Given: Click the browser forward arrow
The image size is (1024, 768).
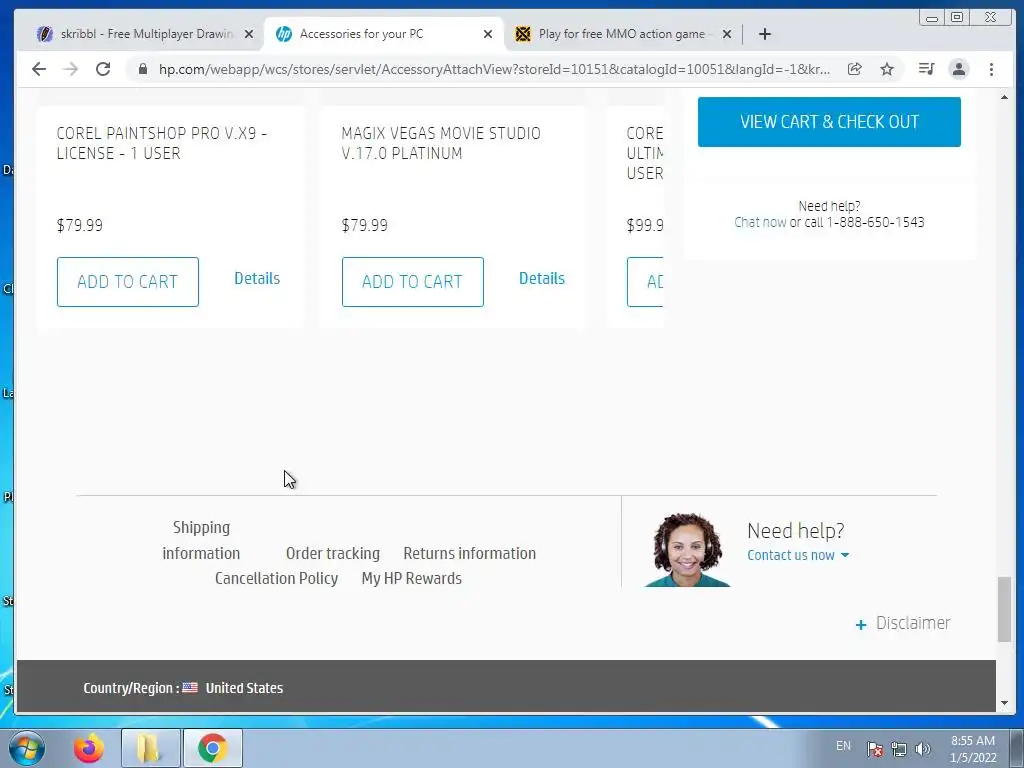Looking at the screenshot, I should tap(71, 69).
